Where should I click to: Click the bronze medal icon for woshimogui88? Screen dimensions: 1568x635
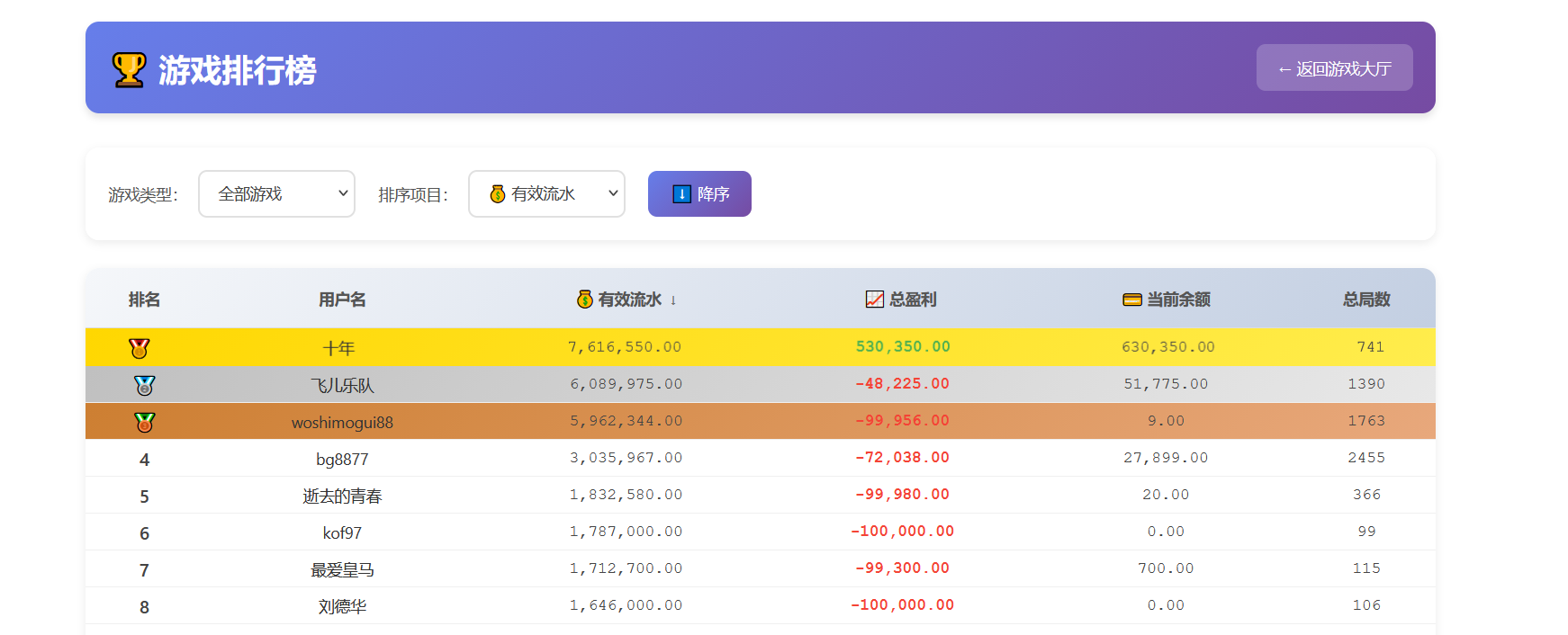[x=144, y=422]
